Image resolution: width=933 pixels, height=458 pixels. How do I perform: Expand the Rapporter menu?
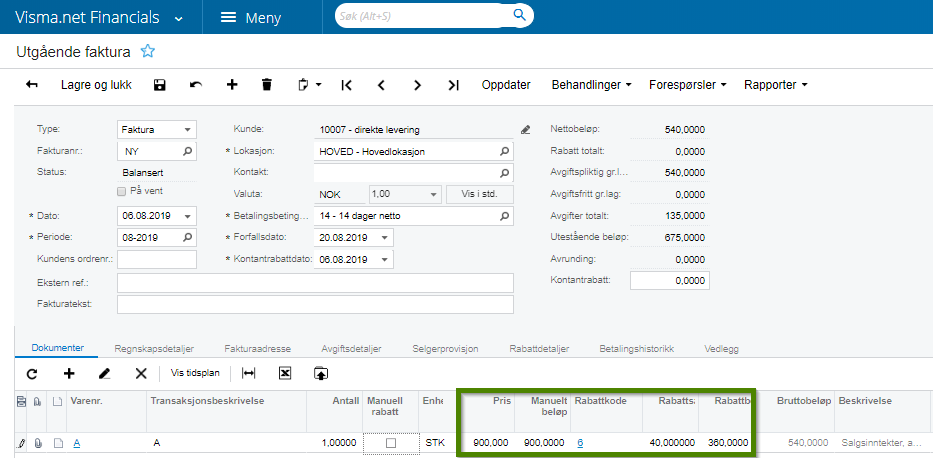(775, 85)
